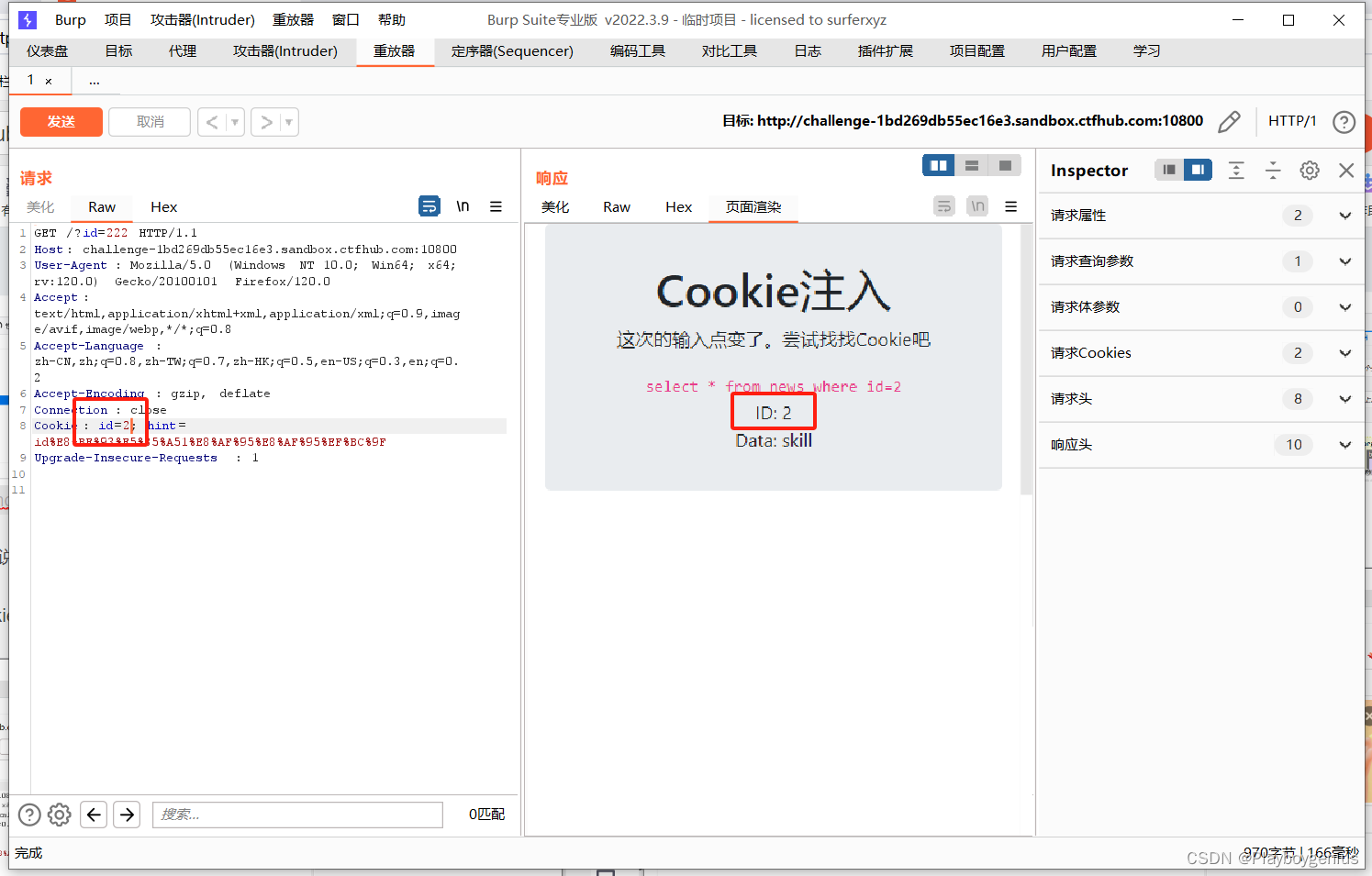Open search settings gear icon

pyautogui.click(x=60, y=815)
